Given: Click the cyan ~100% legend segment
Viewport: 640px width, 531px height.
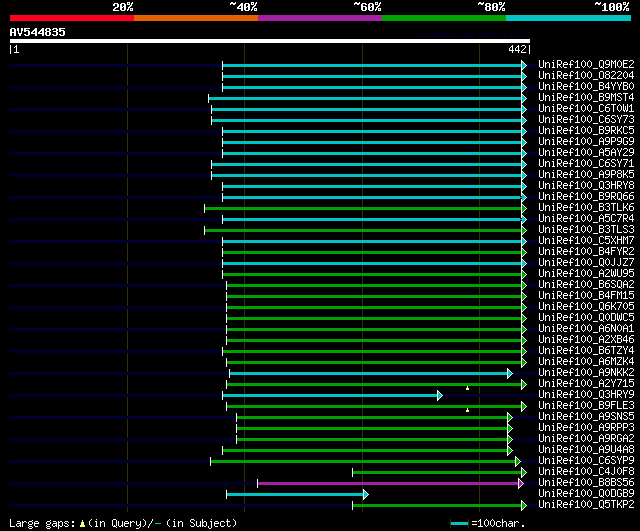Looking at the screenshot, I should tap(569, 18).
